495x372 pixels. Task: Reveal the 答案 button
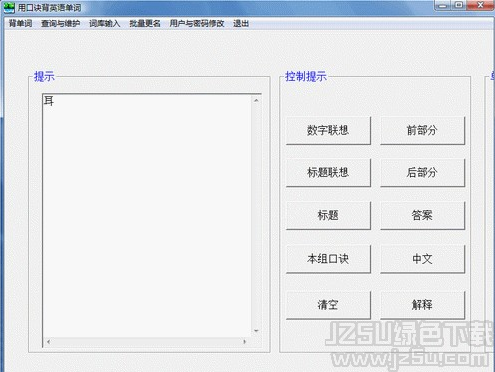[422, 215]
